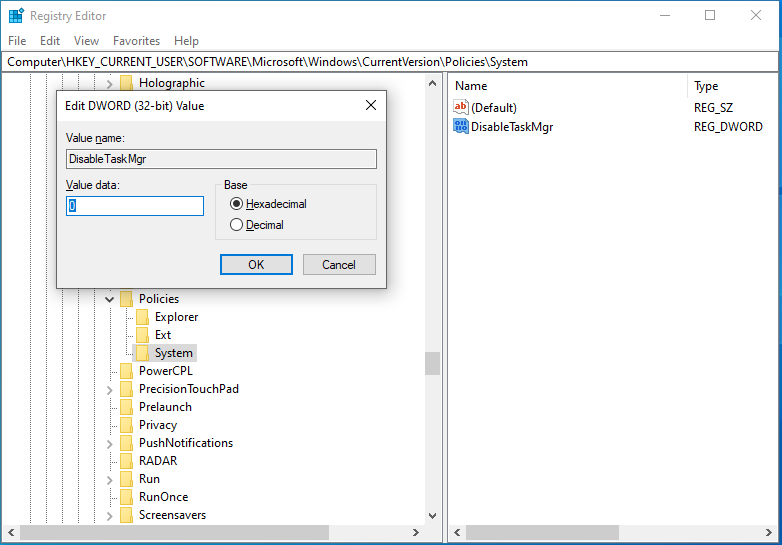Open the File menu
The height and width of the screenshot is (545, 782).
point(17,41)
